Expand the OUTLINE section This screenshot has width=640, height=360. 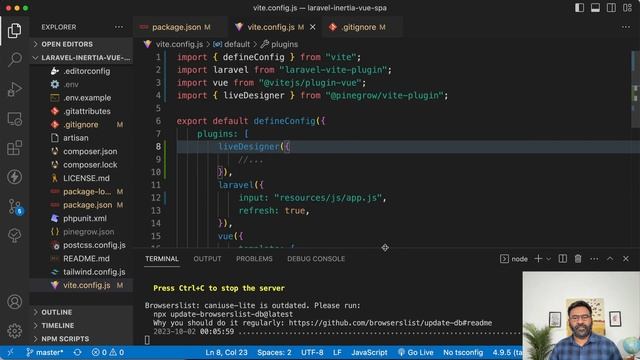coord(81,312)
